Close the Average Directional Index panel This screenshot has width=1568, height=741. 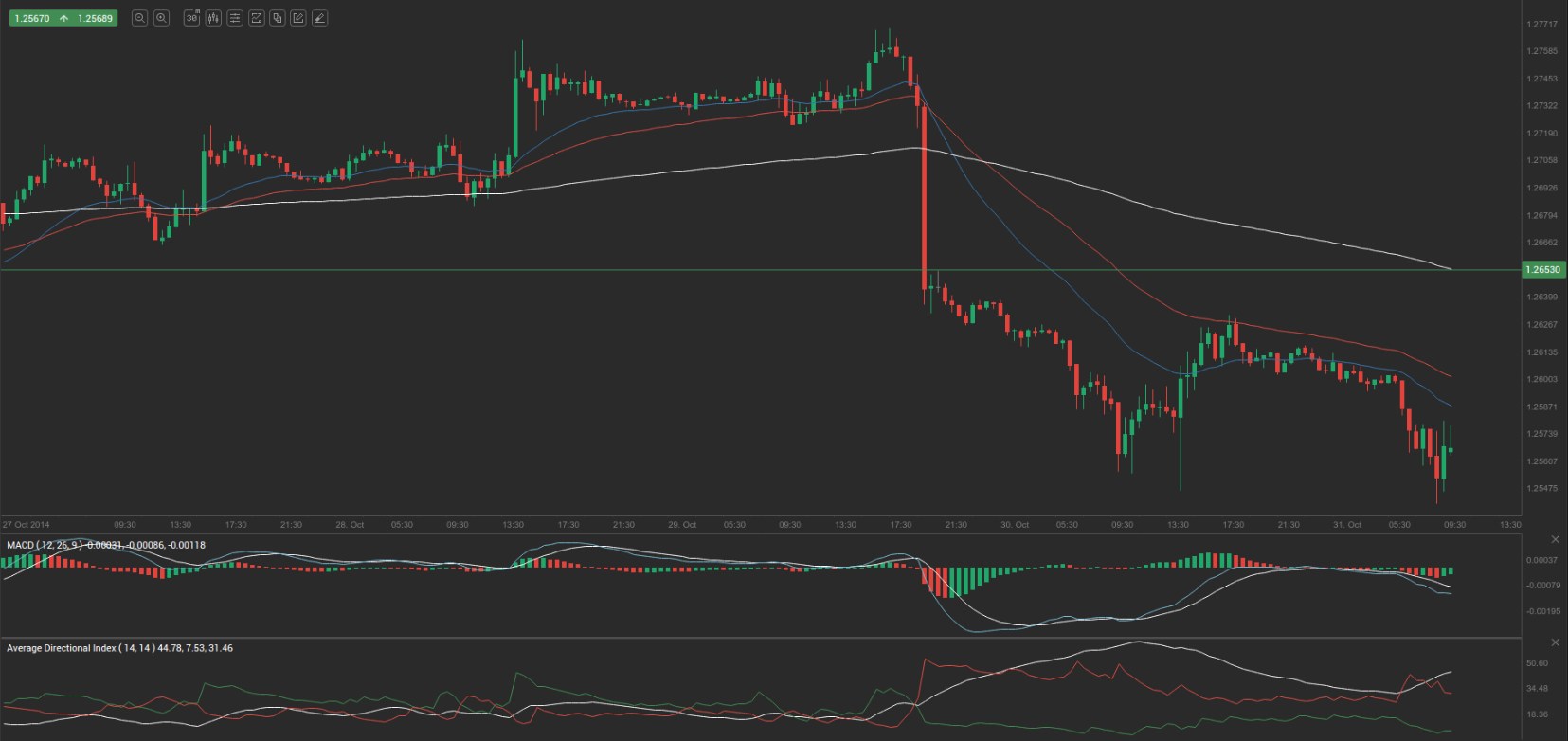click(1555, 642)
